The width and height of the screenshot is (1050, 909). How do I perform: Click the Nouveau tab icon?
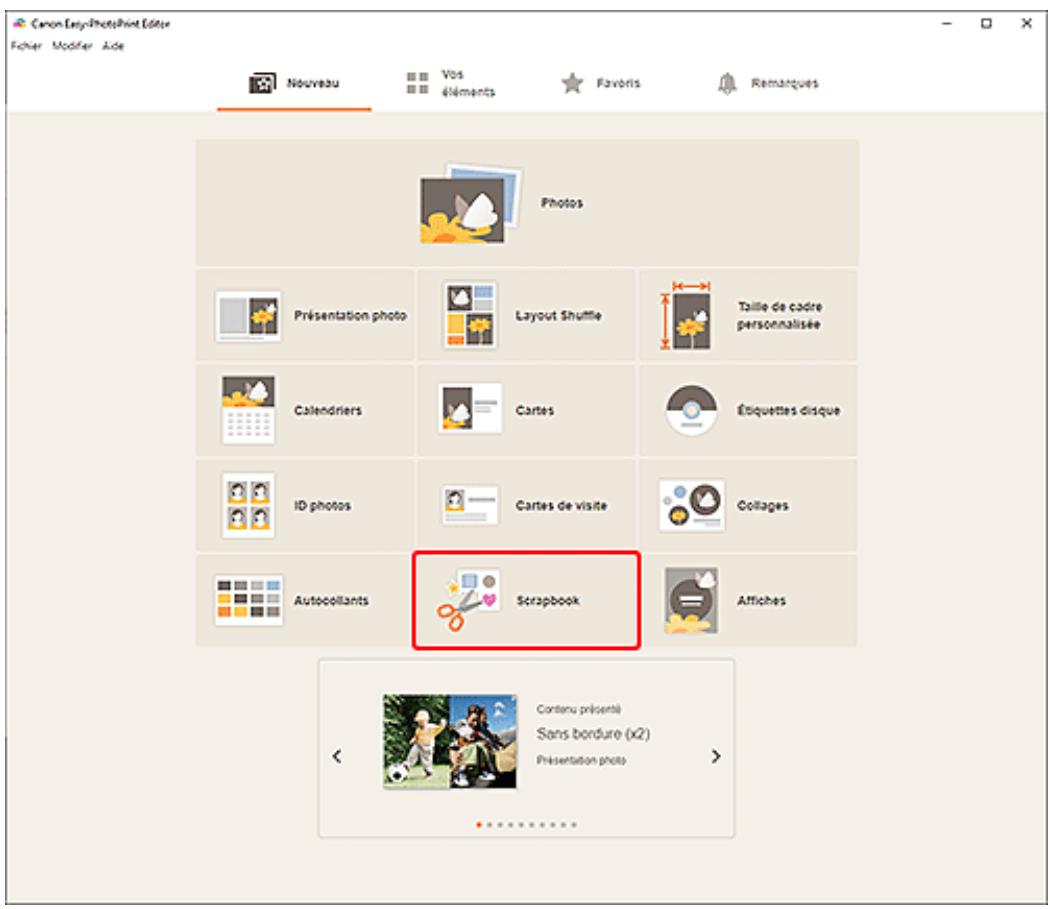[x=262, y=83]
